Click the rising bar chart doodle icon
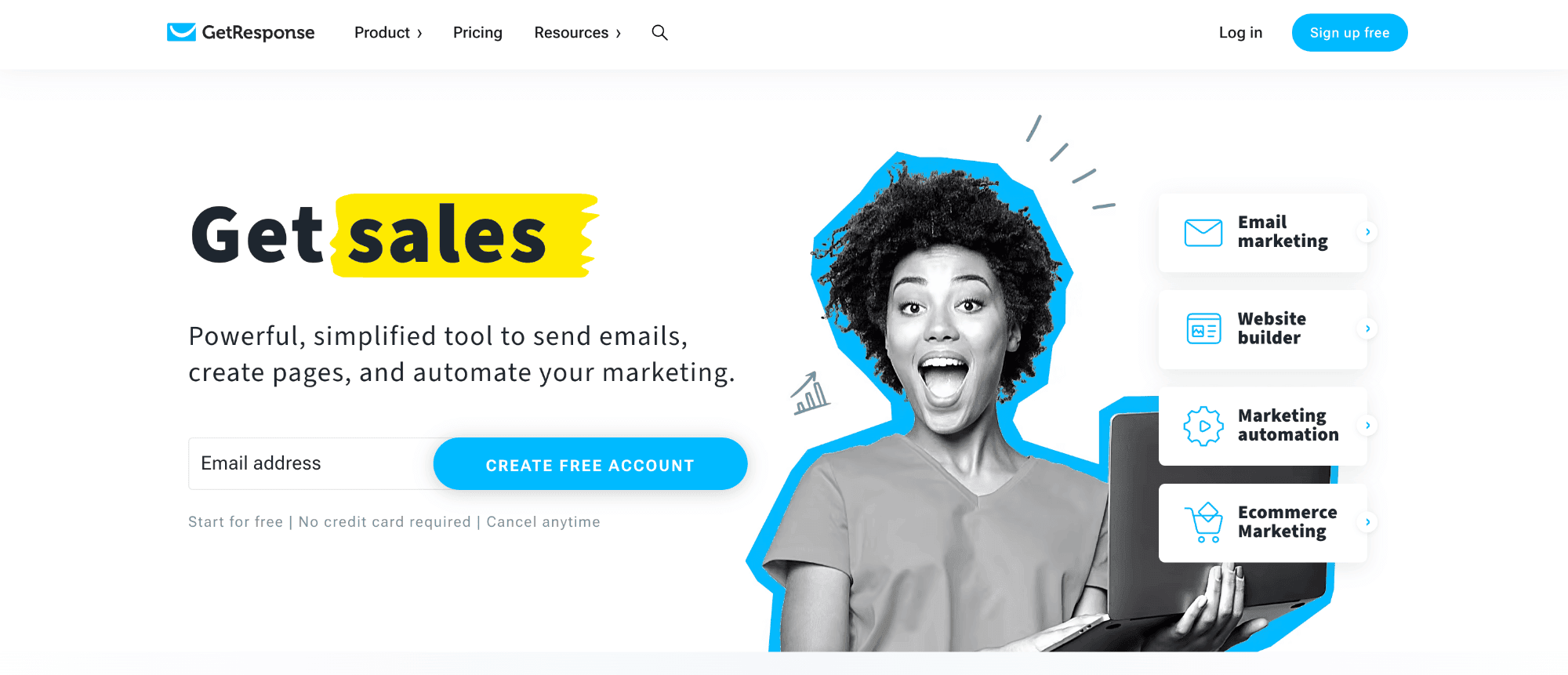 (x=810, y=394)
